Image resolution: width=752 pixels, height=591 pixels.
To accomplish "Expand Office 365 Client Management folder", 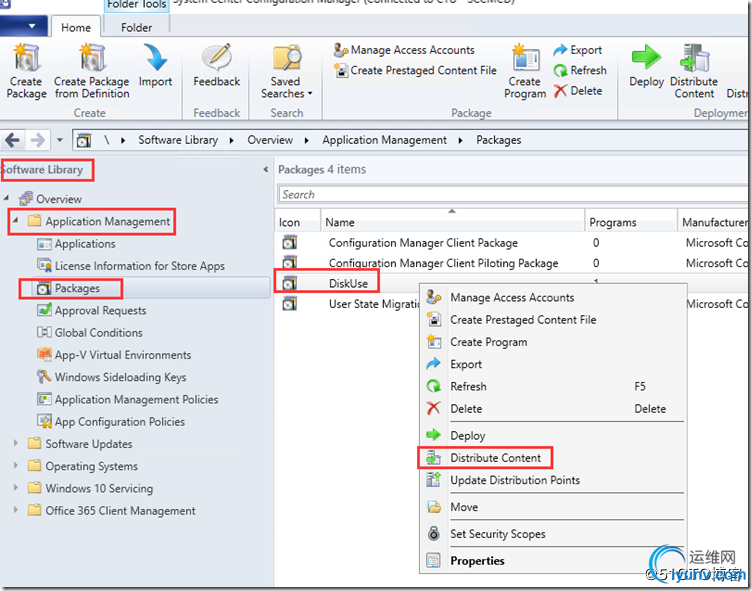I will (x=15, y=509).
